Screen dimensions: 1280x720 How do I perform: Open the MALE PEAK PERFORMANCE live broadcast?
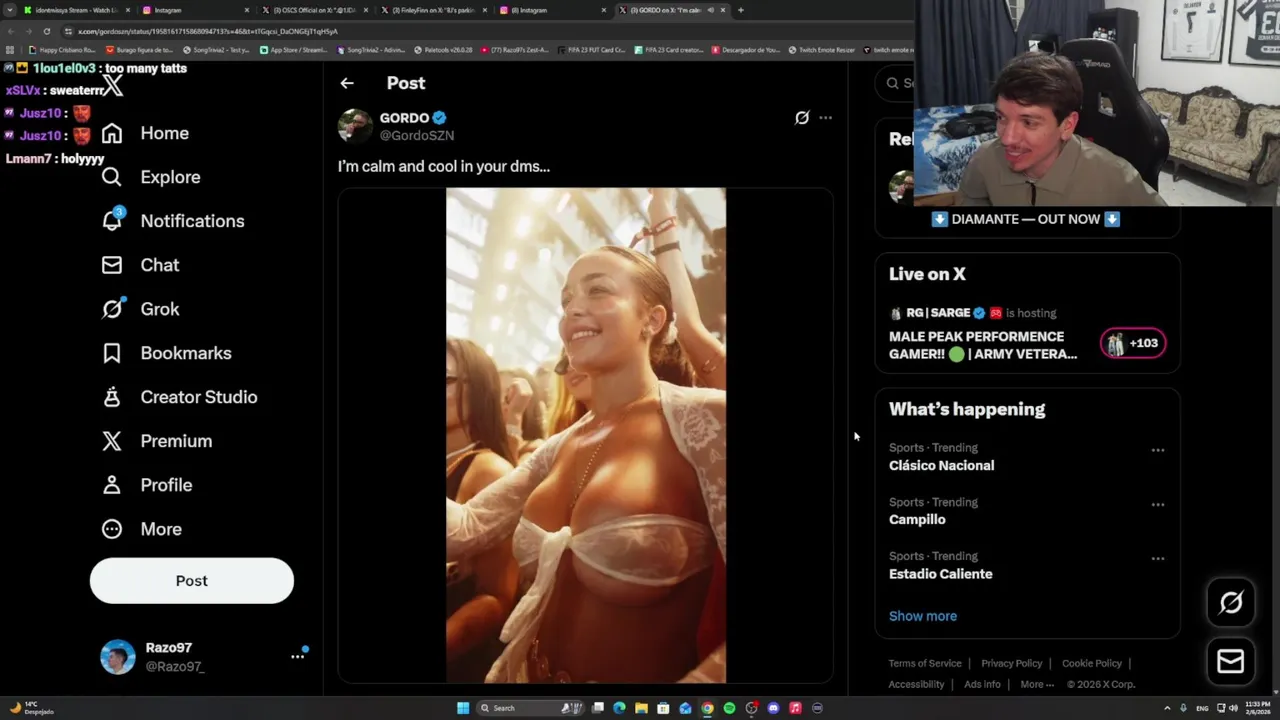pyautogui.click(x=983, y=345)
